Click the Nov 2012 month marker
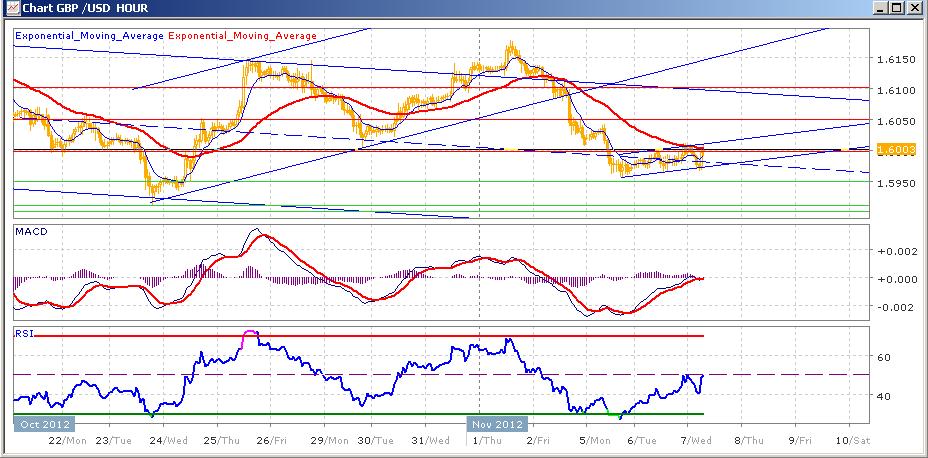 (x=497, y=424)
